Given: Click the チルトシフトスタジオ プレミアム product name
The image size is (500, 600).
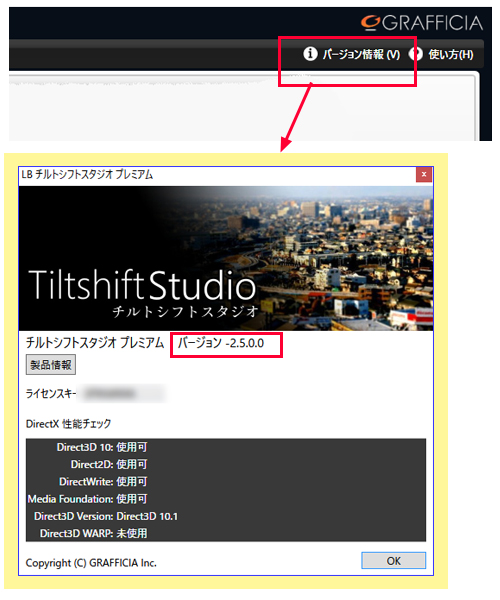Looking at the screenshot, I should point(94,342).
